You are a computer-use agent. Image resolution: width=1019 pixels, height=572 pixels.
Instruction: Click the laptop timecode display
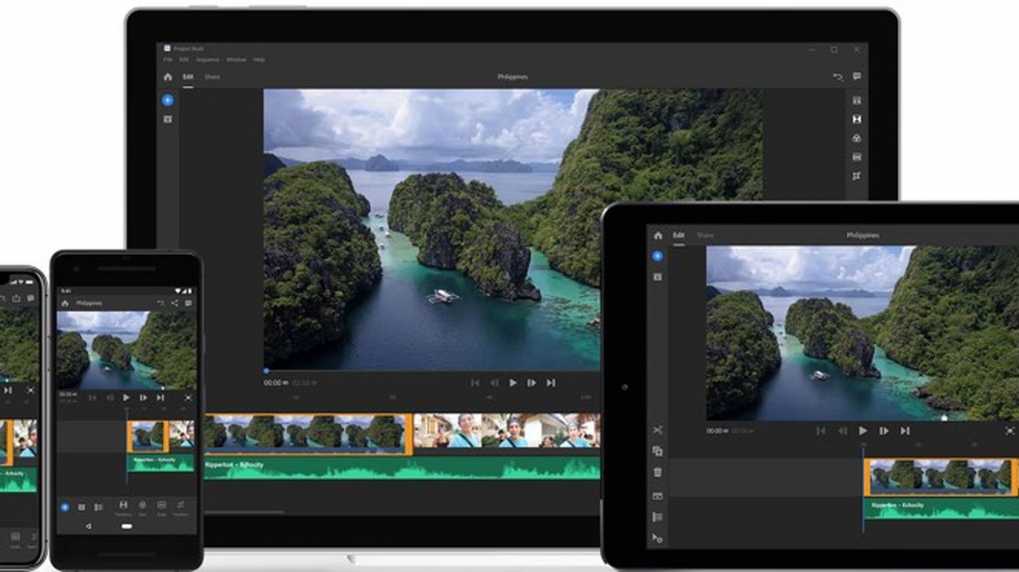(276, 383)
